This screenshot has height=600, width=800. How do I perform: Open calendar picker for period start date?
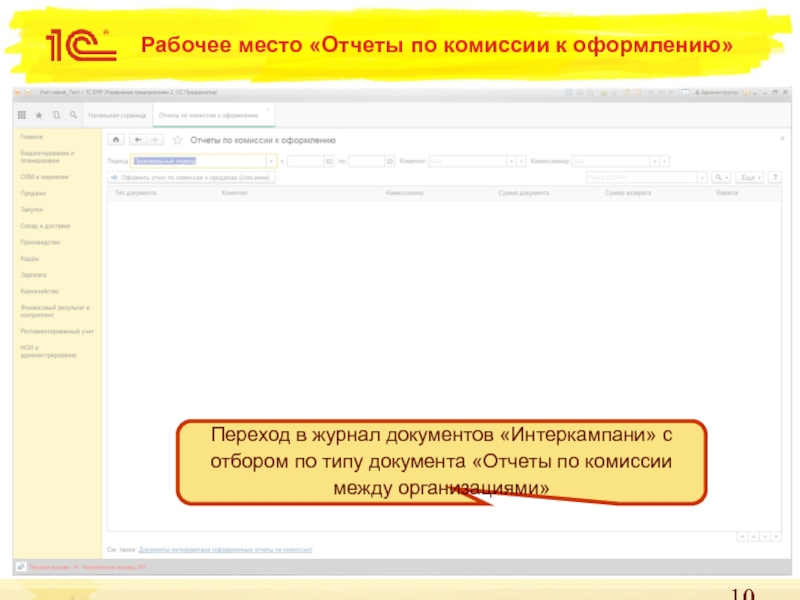click(328, 160)
